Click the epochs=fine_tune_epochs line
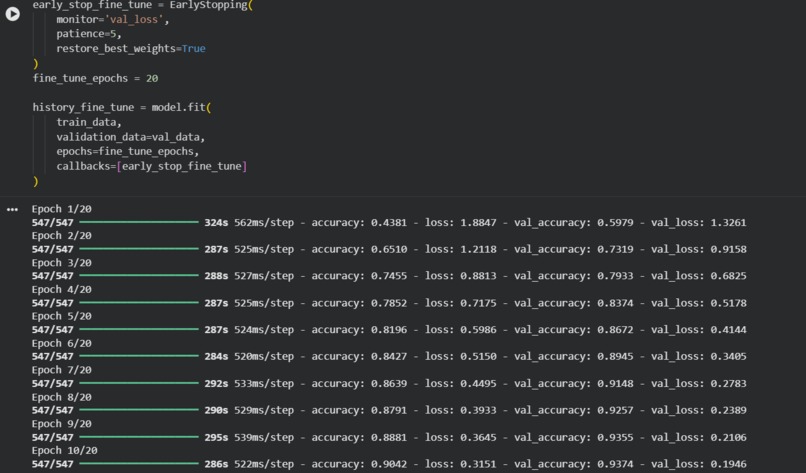Screen dimensions: 806x473 [x=127, y=152]
